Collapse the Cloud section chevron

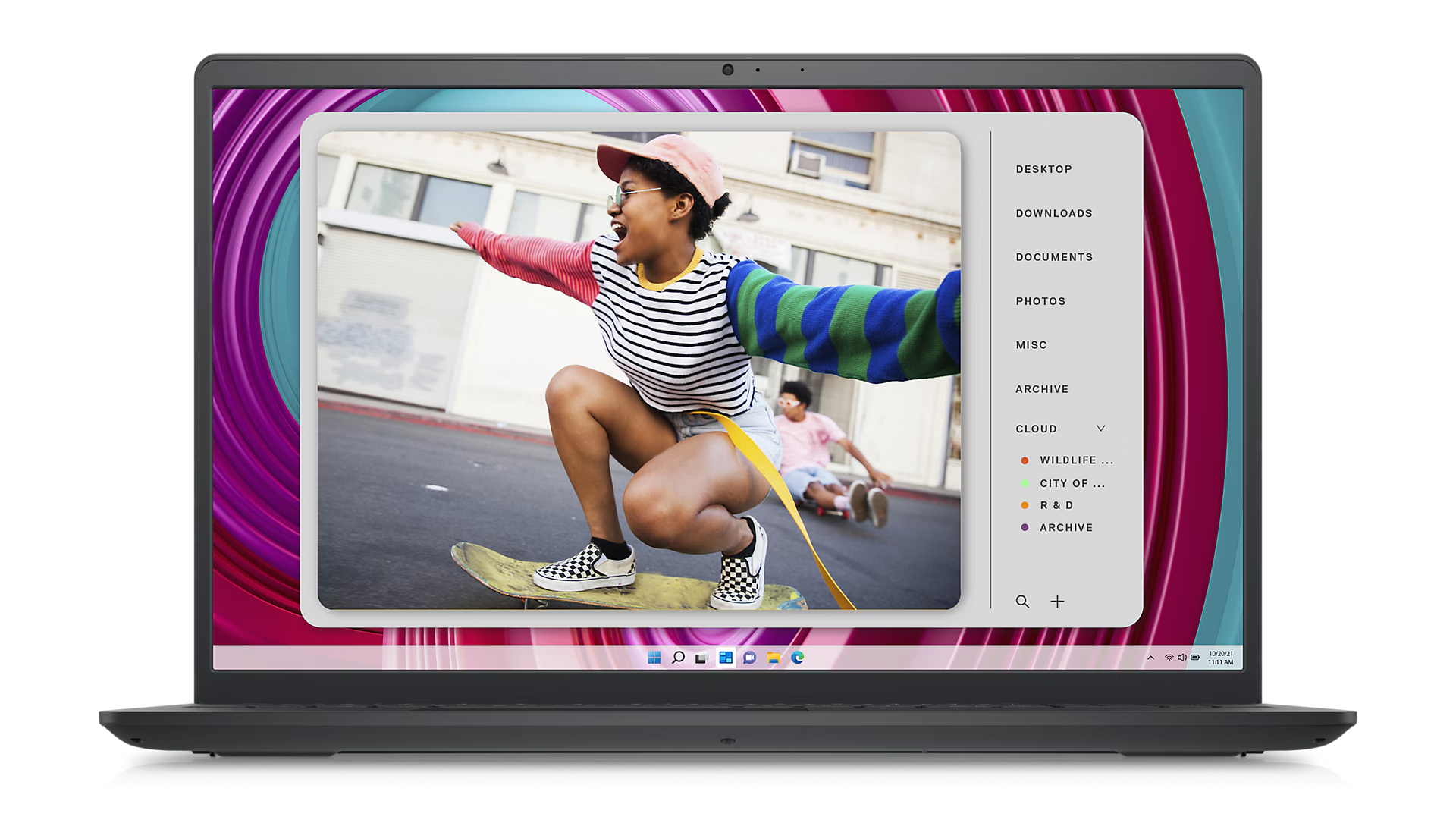(1101, 429)
